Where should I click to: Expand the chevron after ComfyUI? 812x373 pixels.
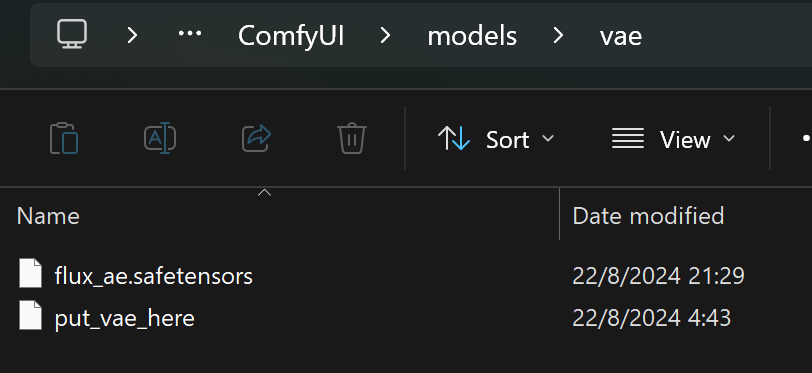click(x=385, y=35)
